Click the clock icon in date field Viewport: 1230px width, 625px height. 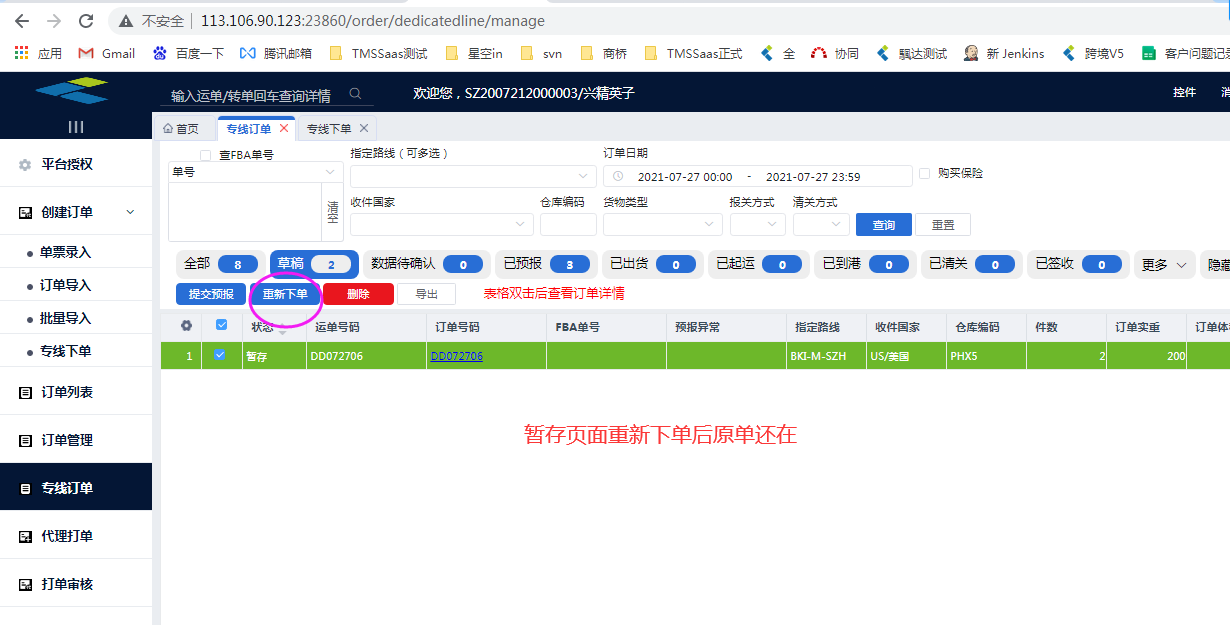[618, 176]
